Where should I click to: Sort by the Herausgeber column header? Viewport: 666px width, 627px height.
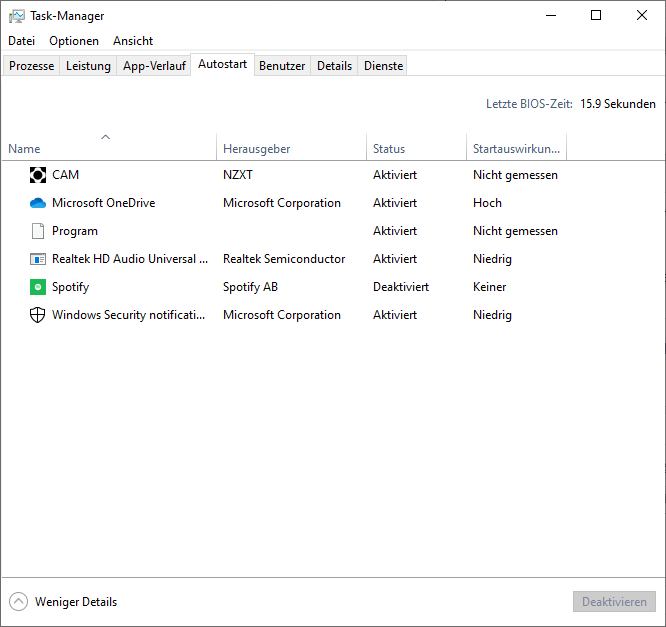point(291,147)
